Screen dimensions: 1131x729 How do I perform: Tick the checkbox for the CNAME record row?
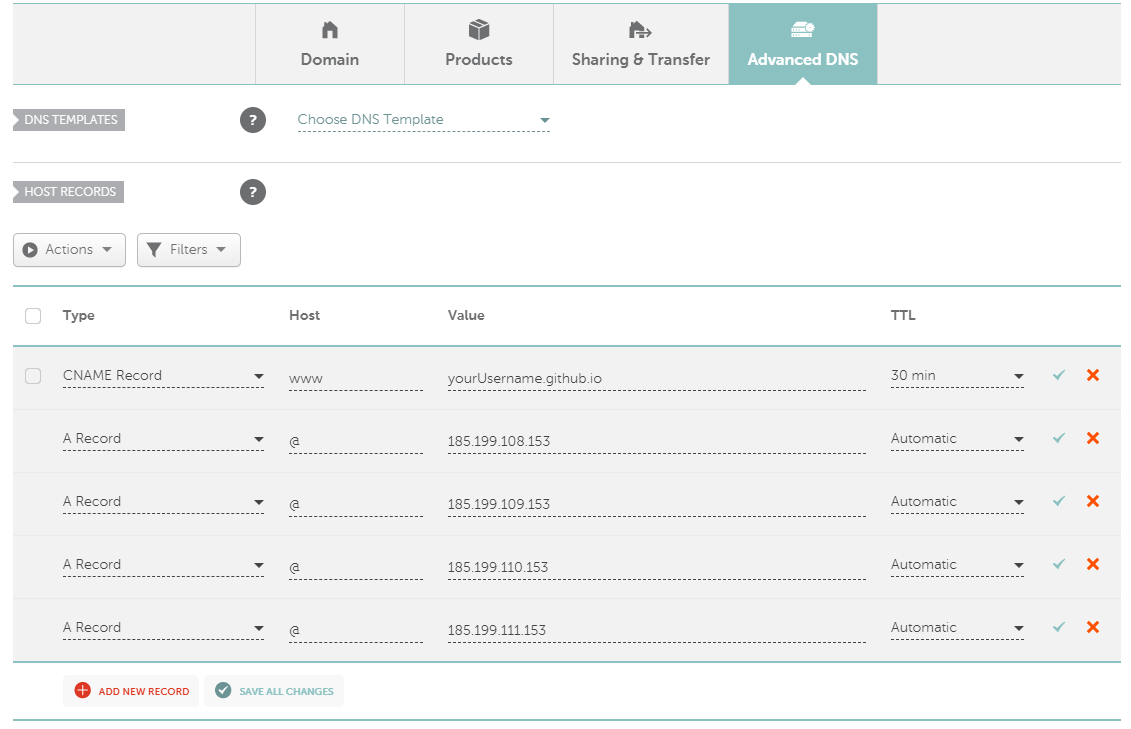pos(33,376)
